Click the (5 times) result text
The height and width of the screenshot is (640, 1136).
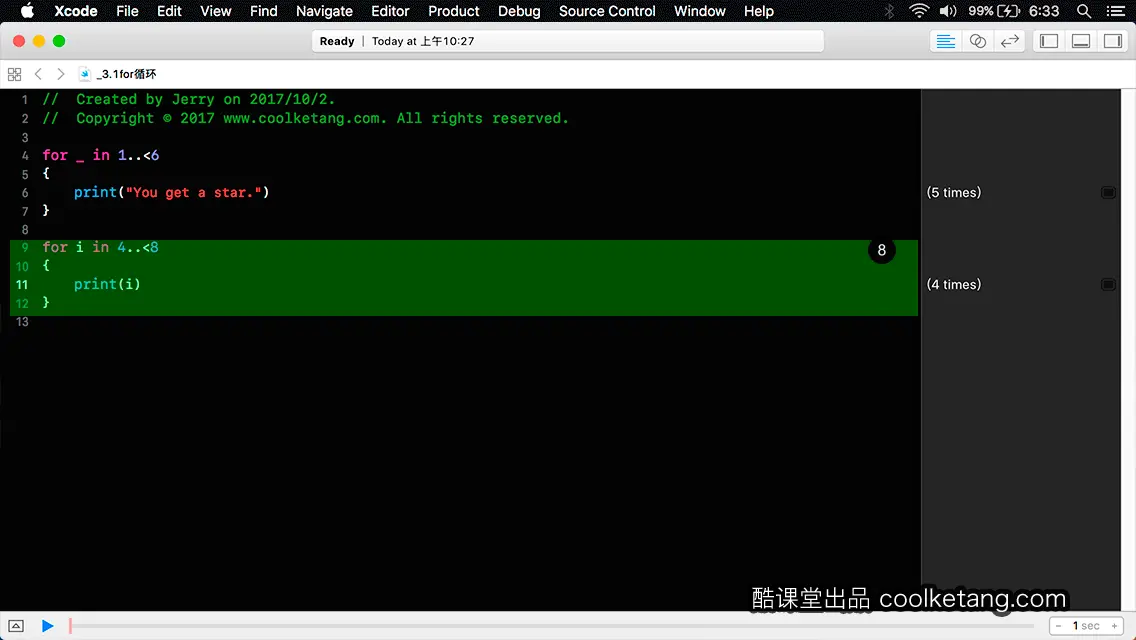click(953, 192)
